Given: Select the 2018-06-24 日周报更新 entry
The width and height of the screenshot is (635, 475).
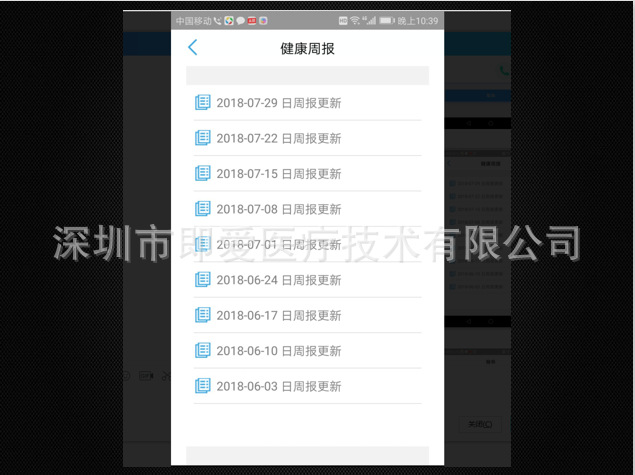Looking at the screenshot, I should 307,280.
